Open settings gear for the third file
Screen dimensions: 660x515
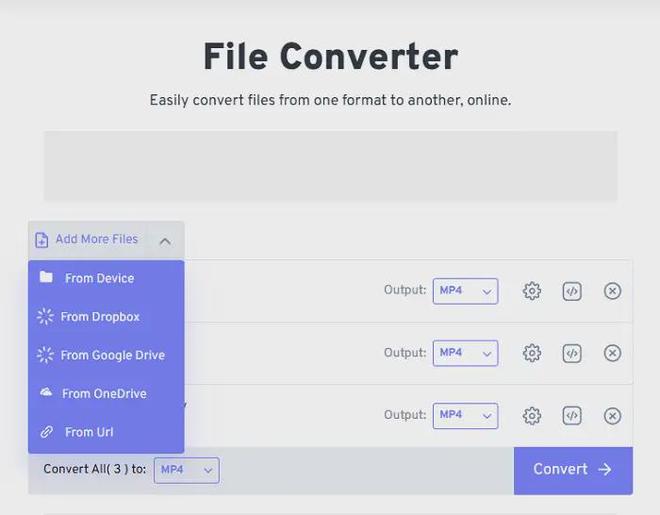532,416
